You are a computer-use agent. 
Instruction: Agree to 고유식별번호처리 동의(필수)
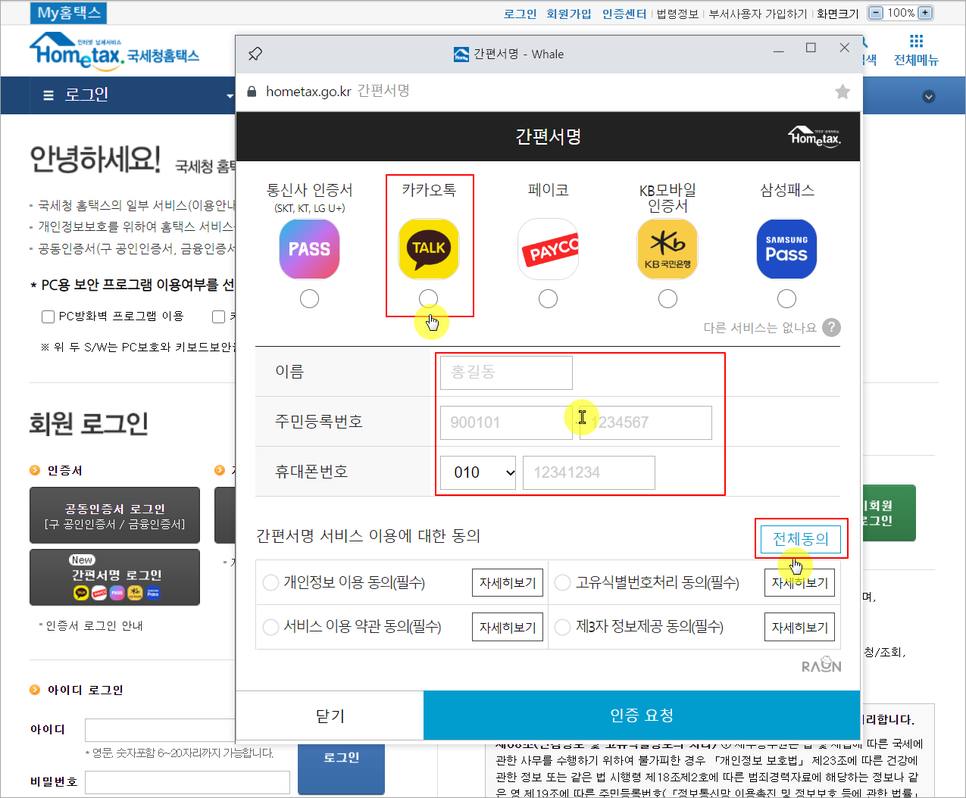(x=562, y=582)
